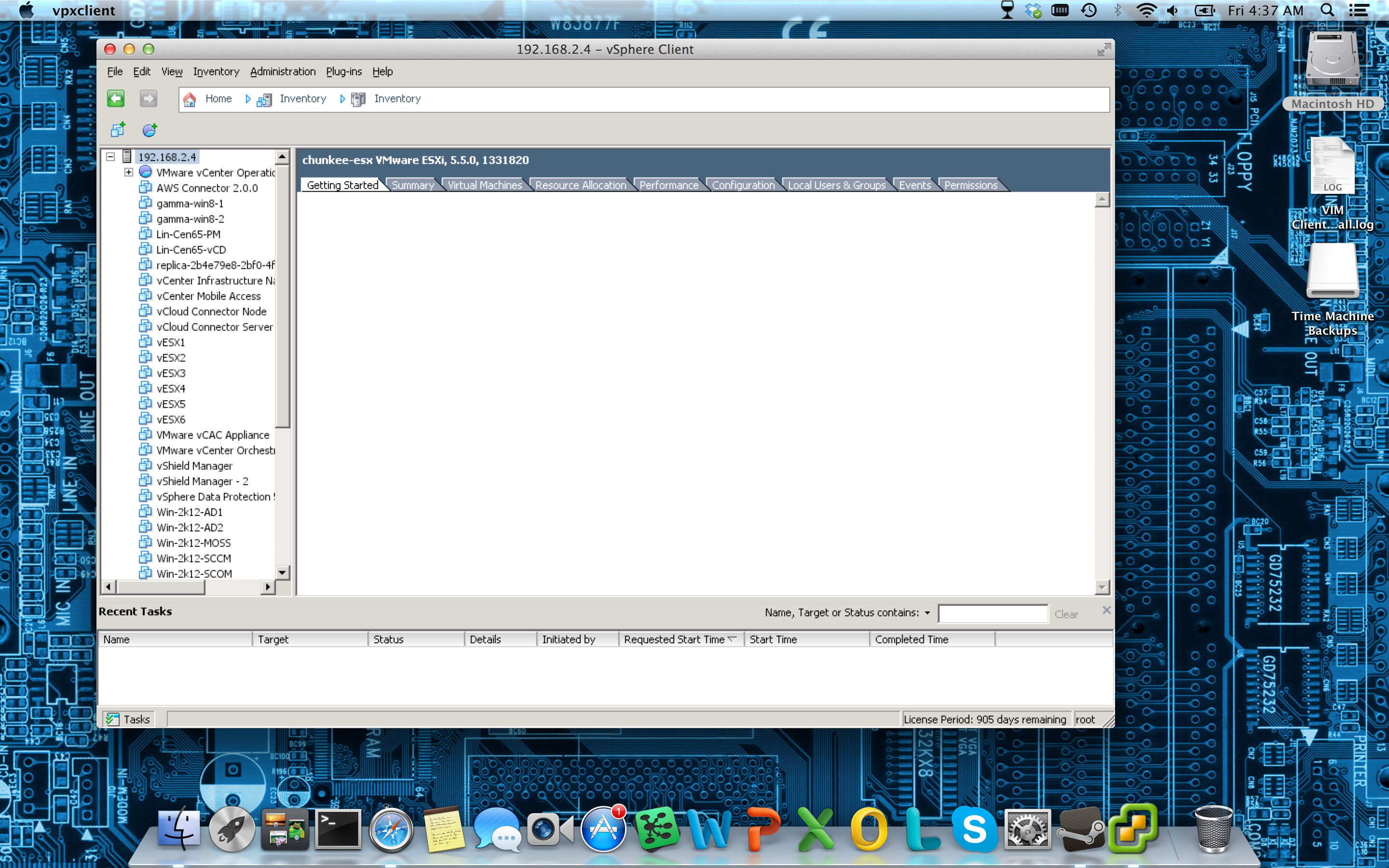Image resolution: width=1389 pixels, height=868 pixels.
Task: Open the VMware Fusion dock icon
Action: [1133, 829]
